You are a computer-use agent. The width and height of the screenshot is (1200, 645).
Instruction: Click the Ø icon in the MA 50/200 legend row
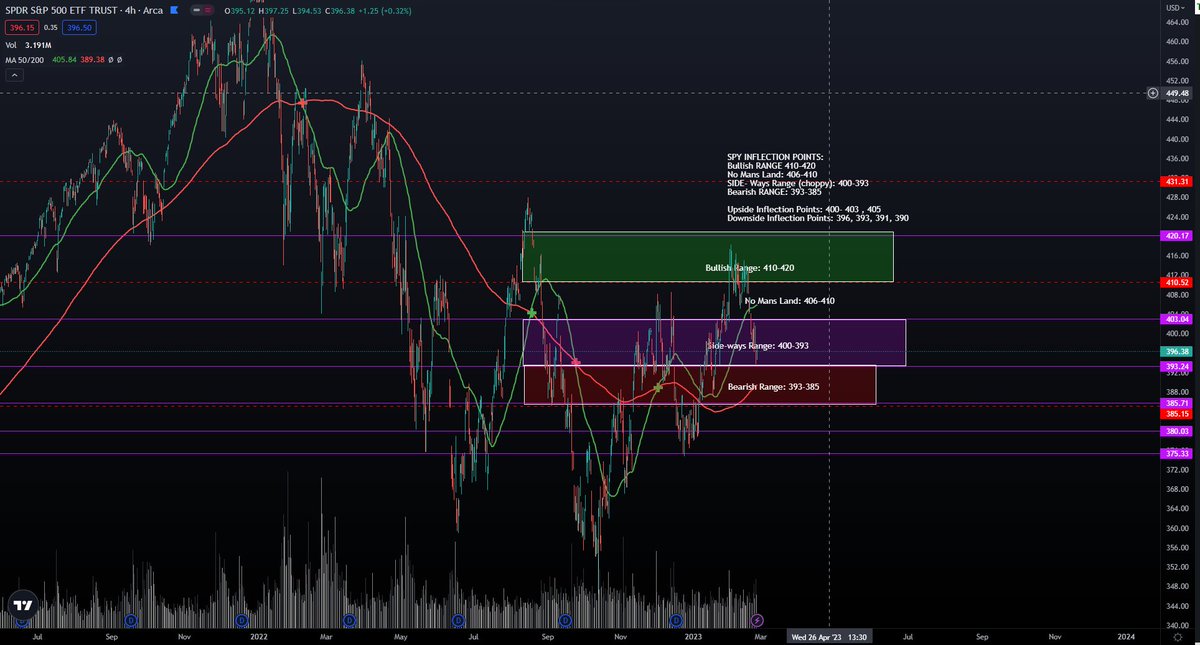112,59
